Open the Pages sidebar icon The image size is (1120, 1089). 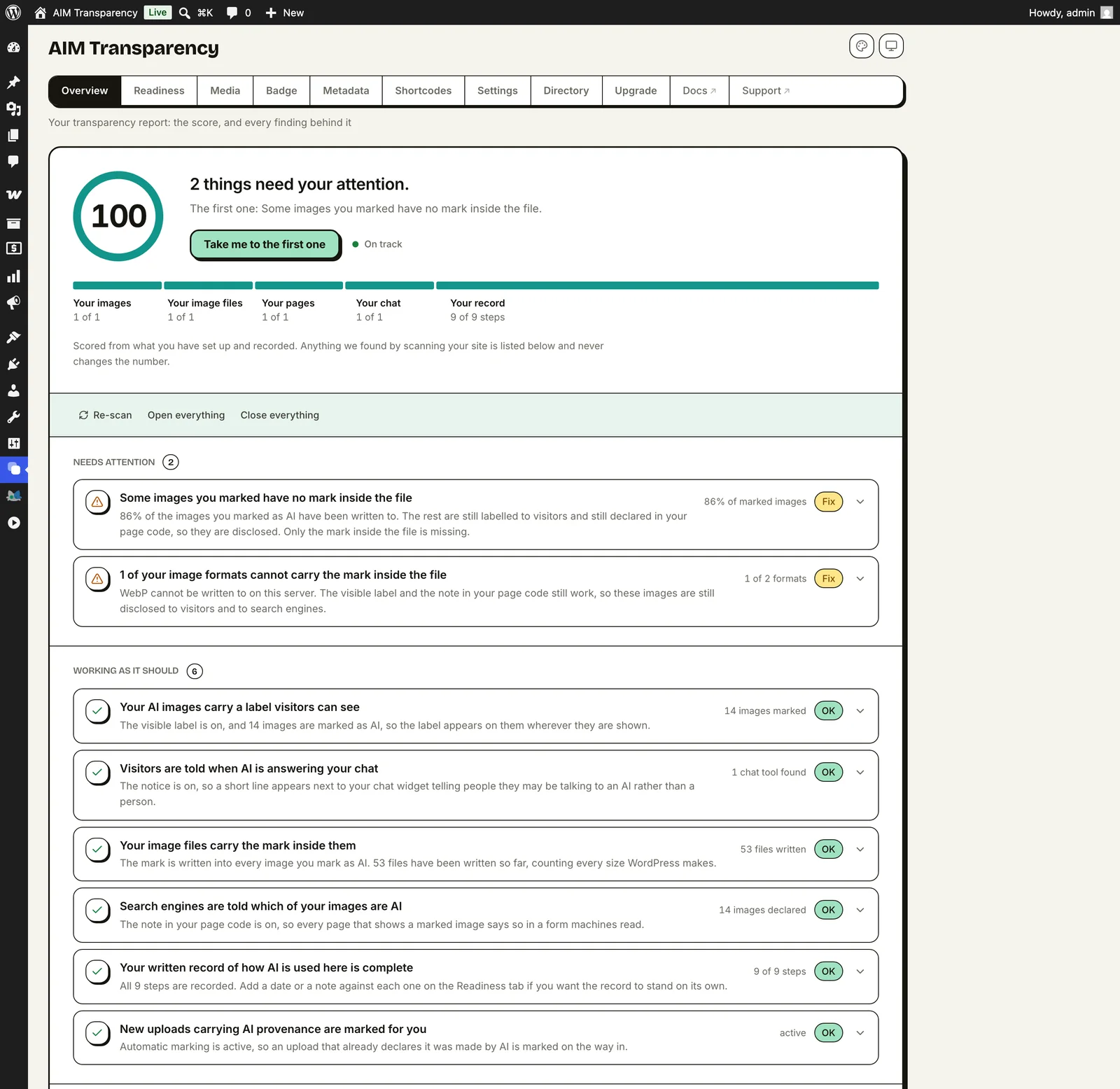coord(13,135)
